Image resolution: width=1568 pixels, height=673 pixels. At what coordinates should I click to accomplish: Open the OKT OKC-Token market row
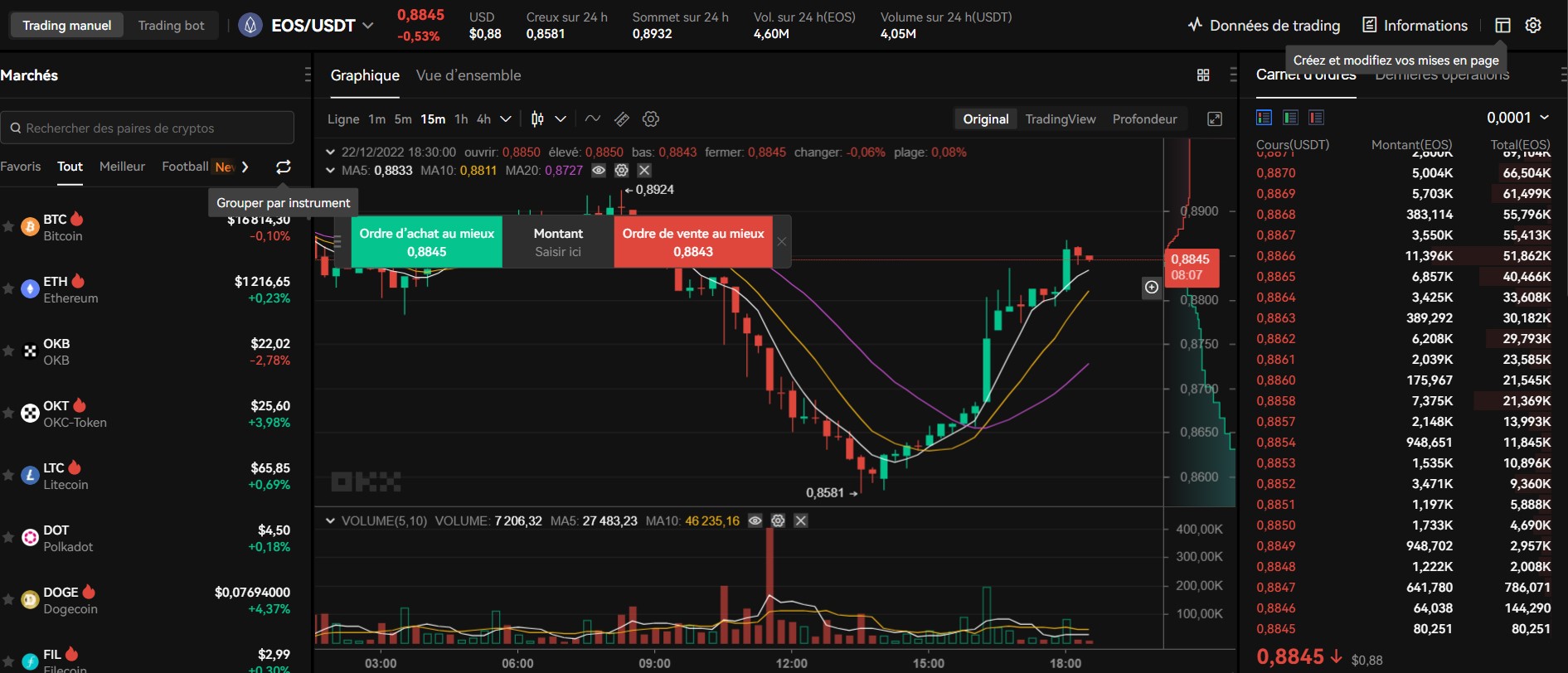click(x=147, y=414)
